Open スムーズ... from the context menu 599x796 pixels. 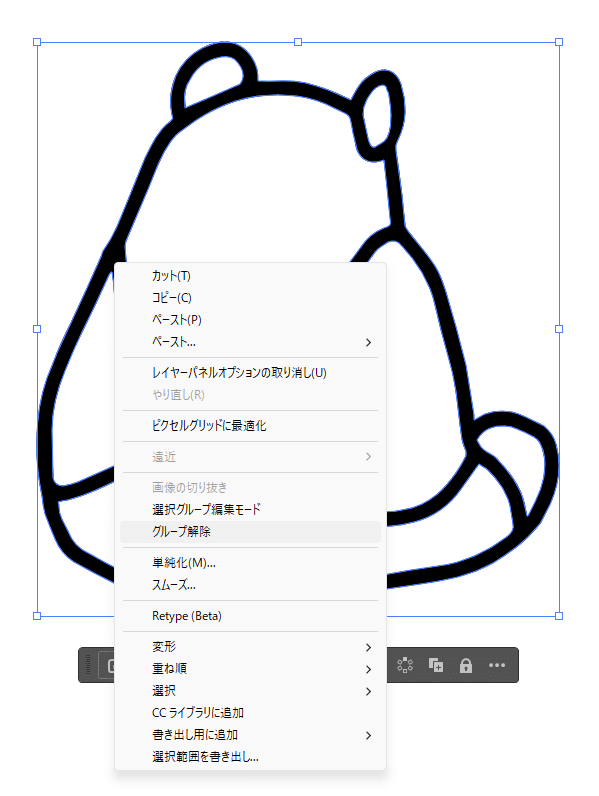(250, 585)
